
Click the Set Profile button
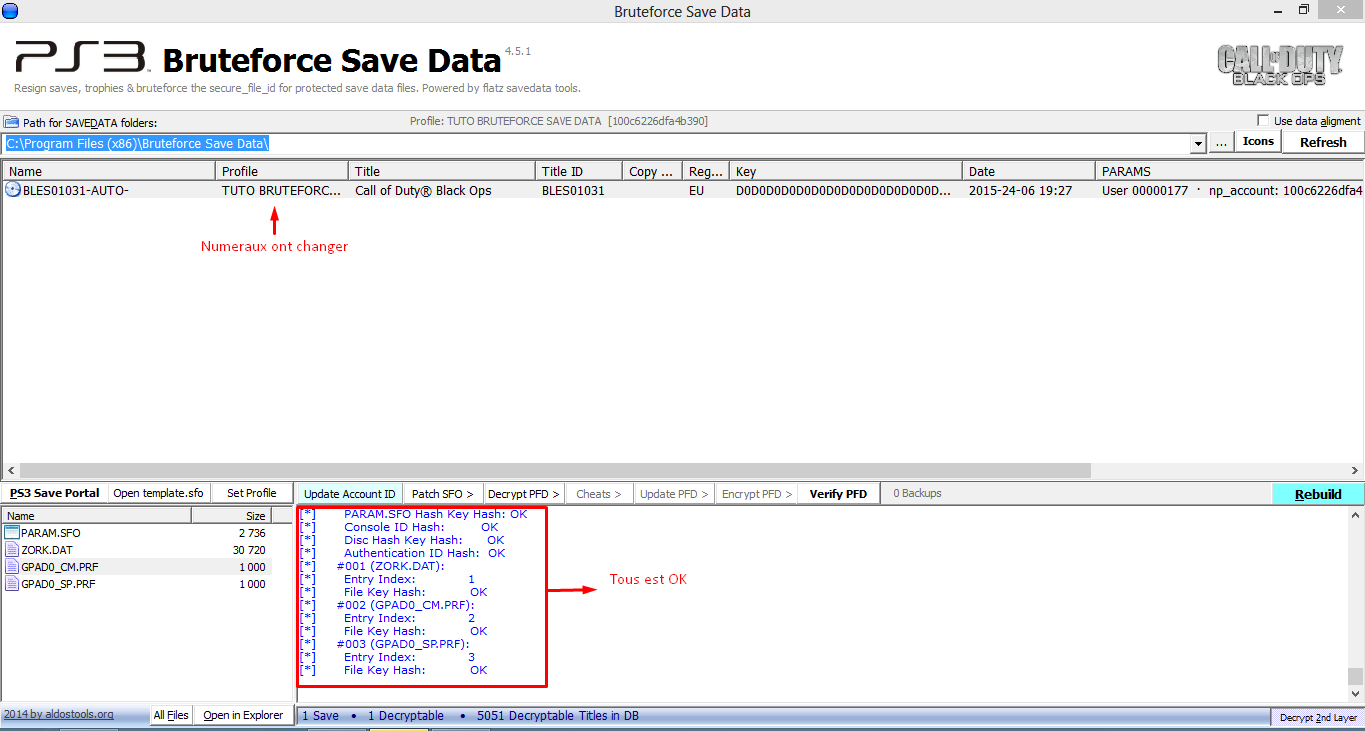pos(251,493)
